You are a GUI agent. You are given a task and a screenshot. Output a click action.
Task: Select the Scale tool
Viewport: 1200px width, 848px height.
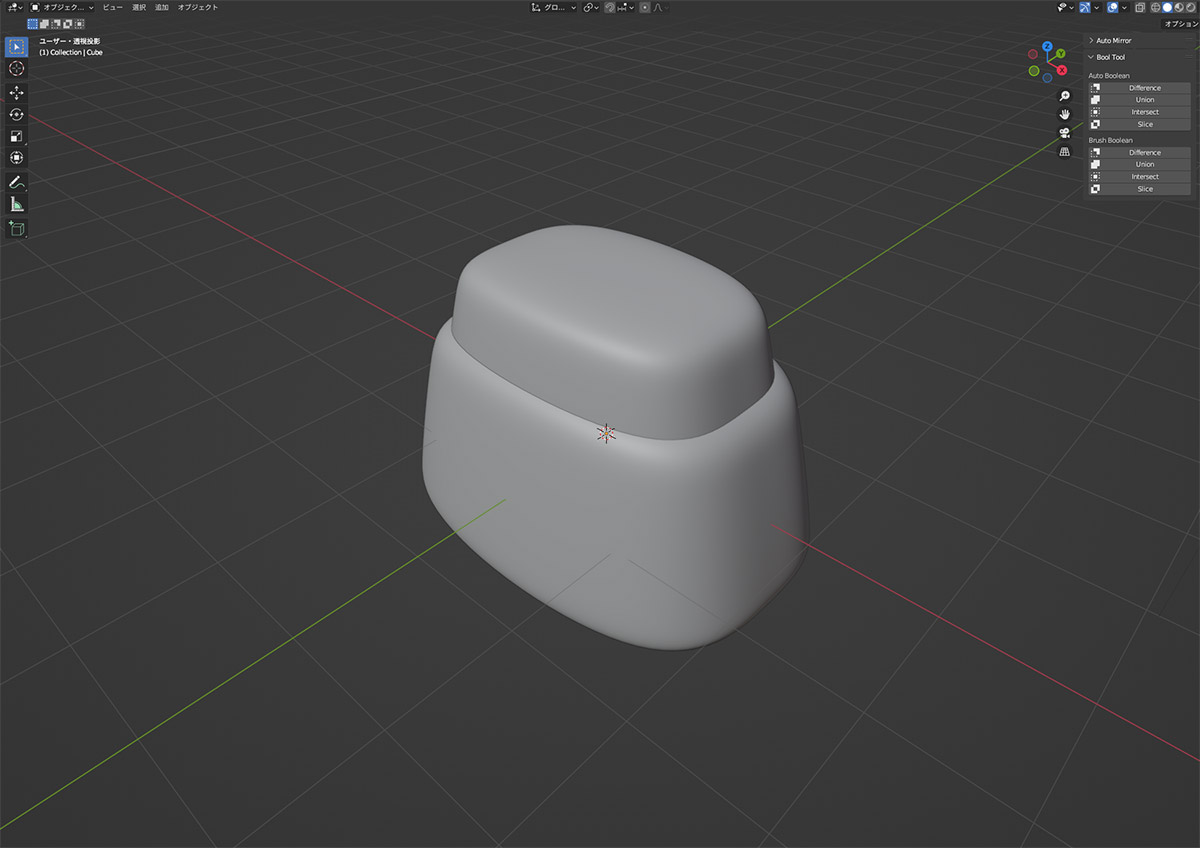[x=16, y=136]
